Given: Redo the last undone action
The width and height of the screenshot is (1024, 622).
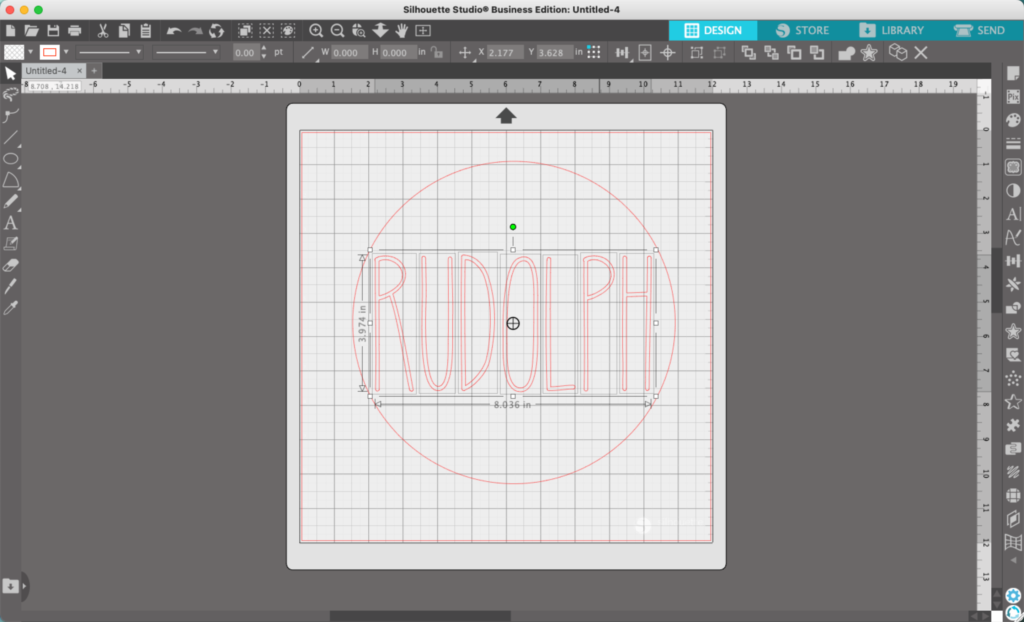Looking at the screenshot, I should click(x=195, y=31).
